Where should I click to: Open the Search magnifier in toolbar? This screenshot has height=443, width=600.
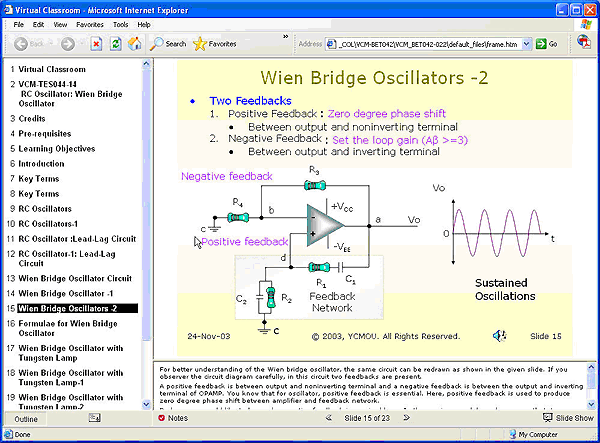[168, 44]
